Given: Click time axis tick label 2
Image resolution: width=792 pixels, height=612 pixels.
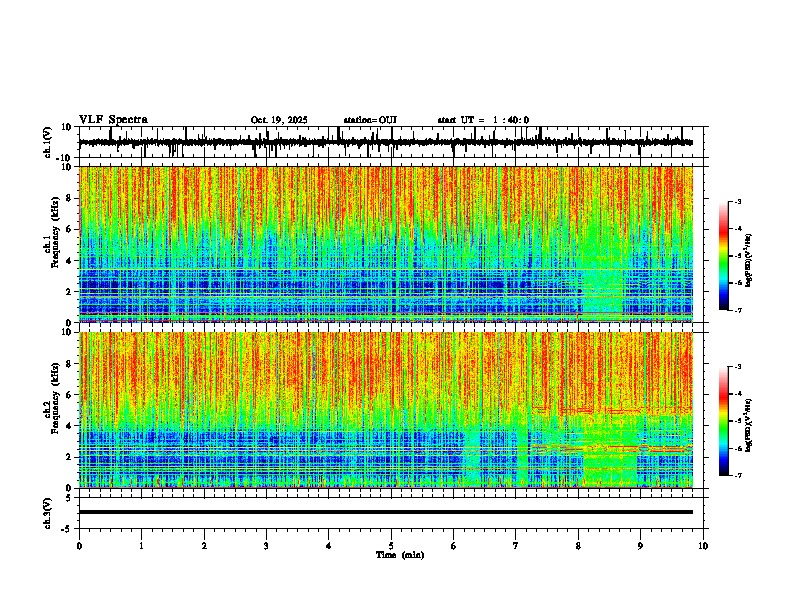Looking at the screenshot, I should tap(204, 546).
